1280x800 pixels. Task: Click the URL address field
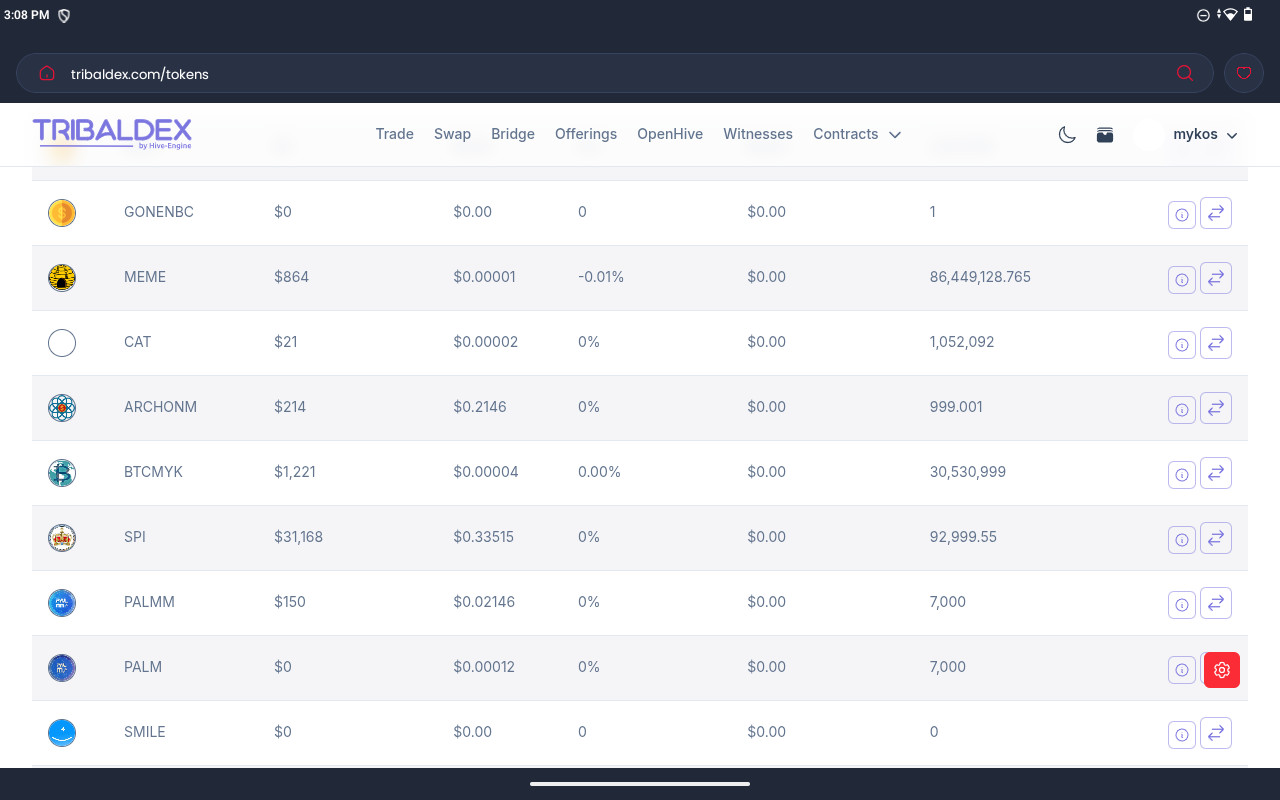click(x=600, y=73)
